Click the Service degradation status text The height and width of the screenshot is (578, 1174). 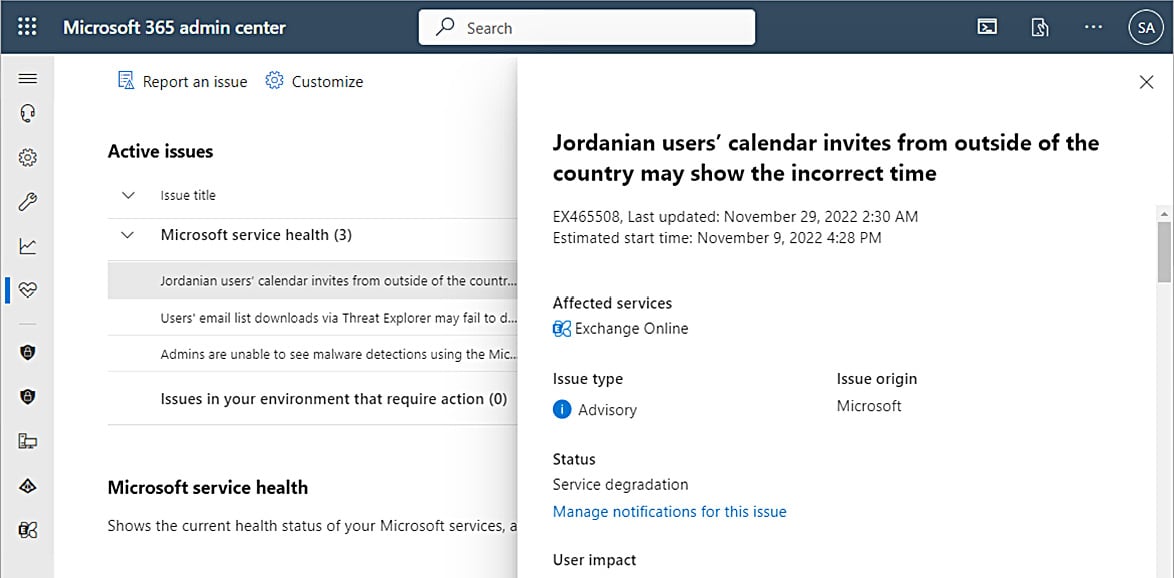620,484
